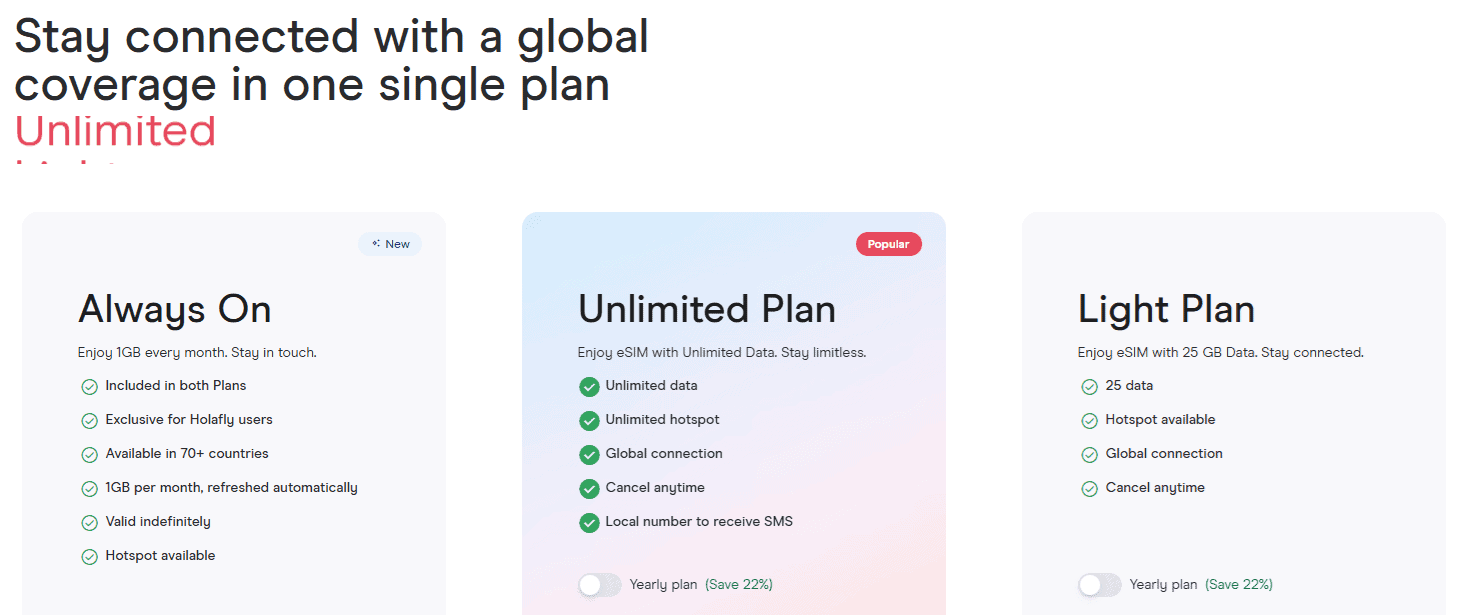The width and height of the screenshot is (1478, 615).
Task: Click the filled checkmark beside Unlimited hotspot
Action: pos(589,421)
